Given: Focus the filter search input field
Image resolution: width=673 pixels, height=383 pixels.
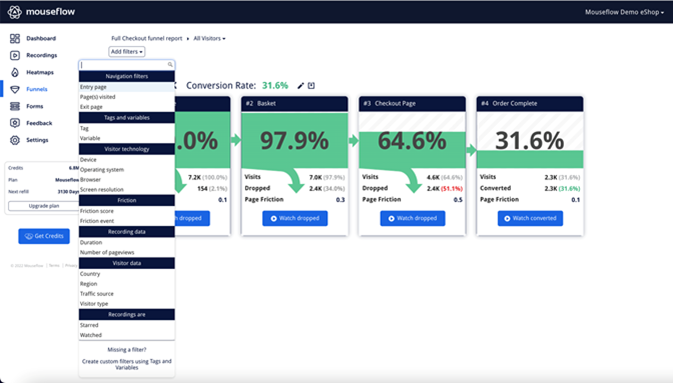Looking at the screenshot, I should (127, 65).
